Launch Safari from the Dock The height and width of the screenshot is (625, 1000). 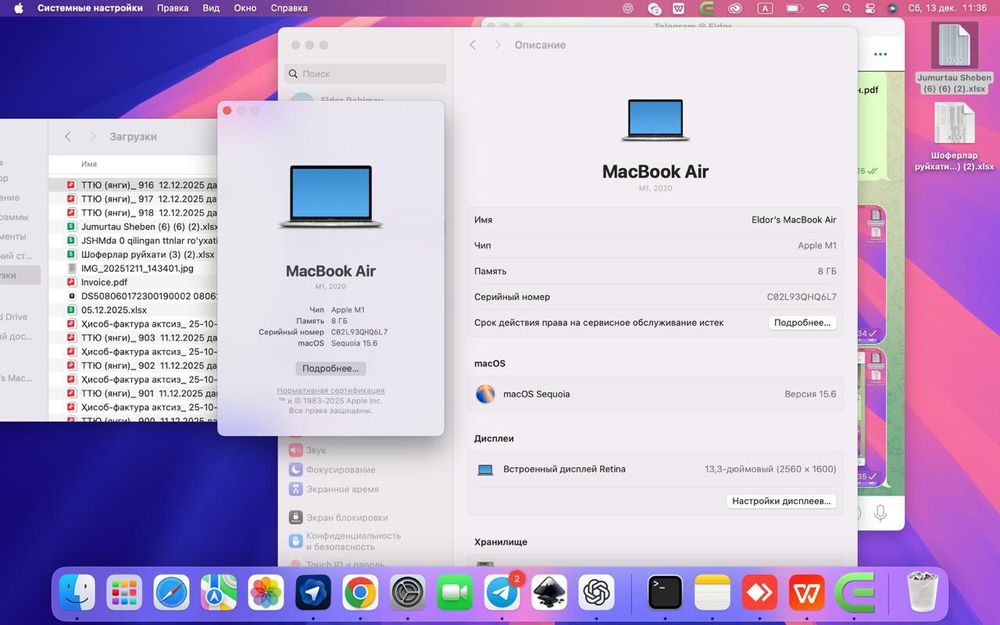click(172, 592)
